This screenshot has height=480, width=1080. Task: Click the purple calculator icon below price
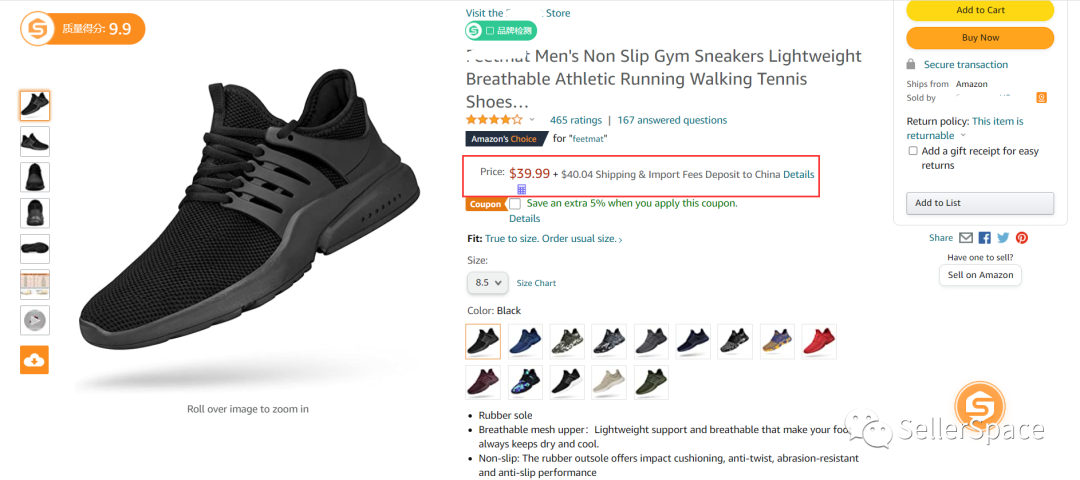click(521, 189)
